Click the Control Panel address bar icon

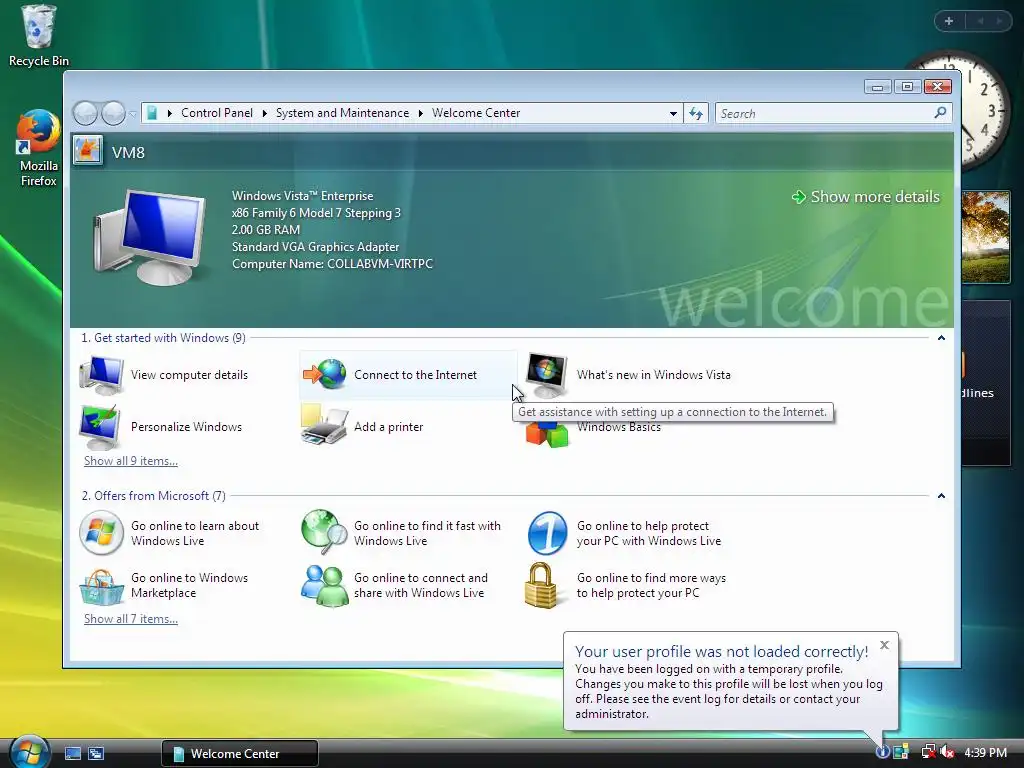coord(152,113)
